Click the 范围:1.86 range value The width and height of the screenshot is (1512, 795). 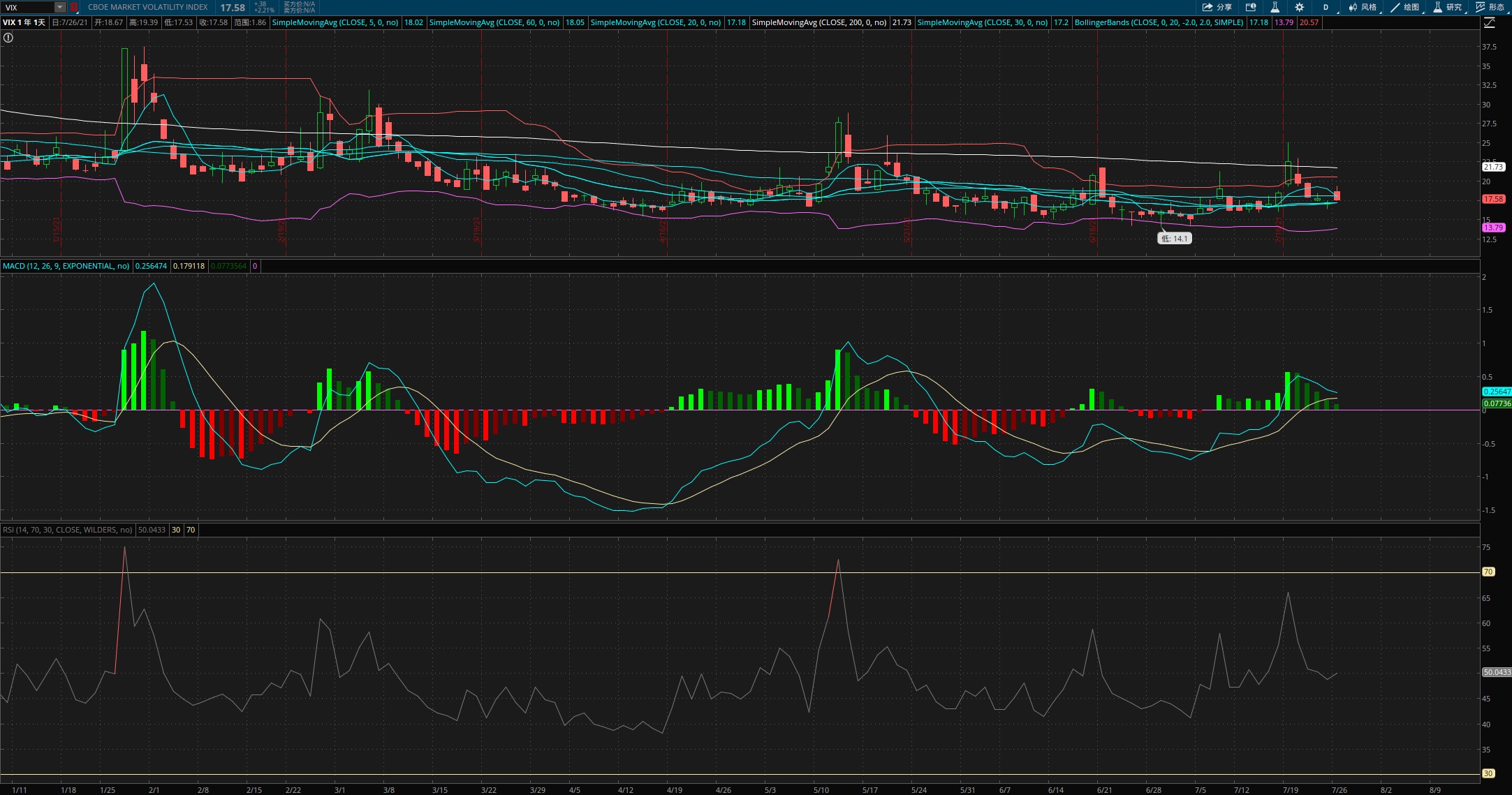click(250, 22)
